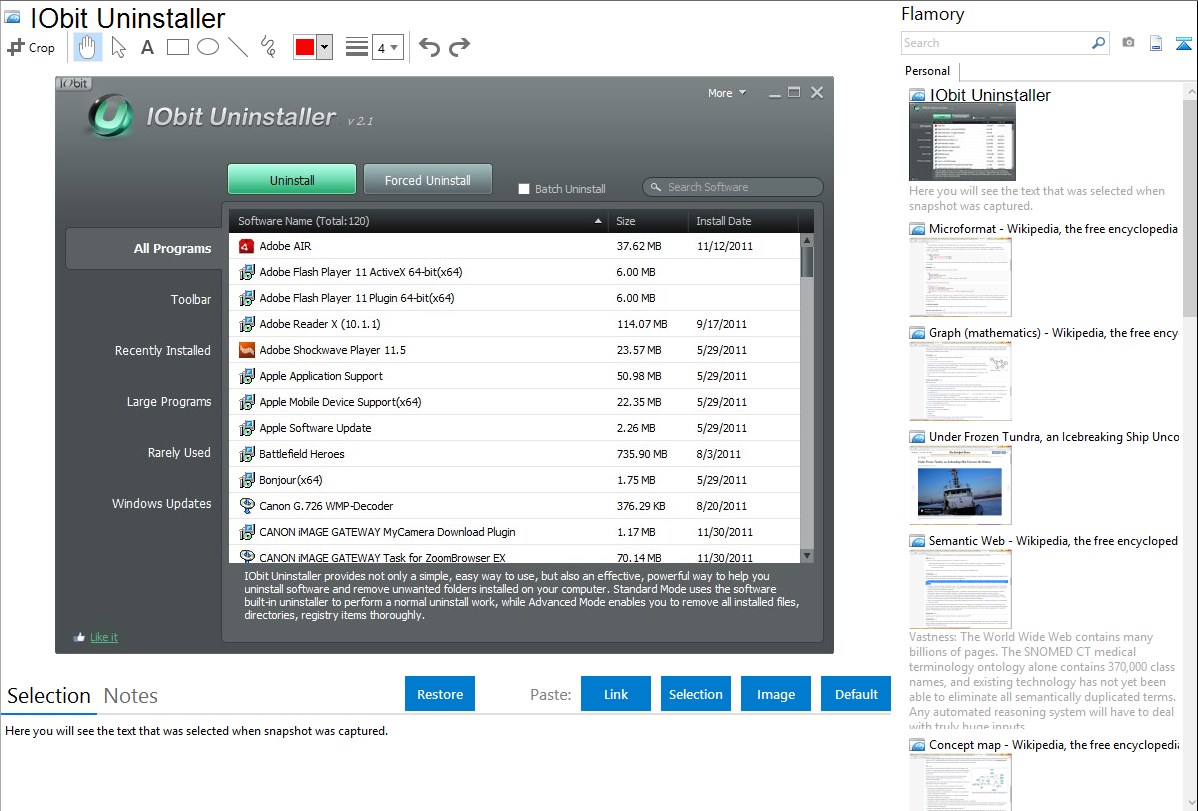
Task: Pick the rectangle drawing tool
Action: [x=177, y=47]
